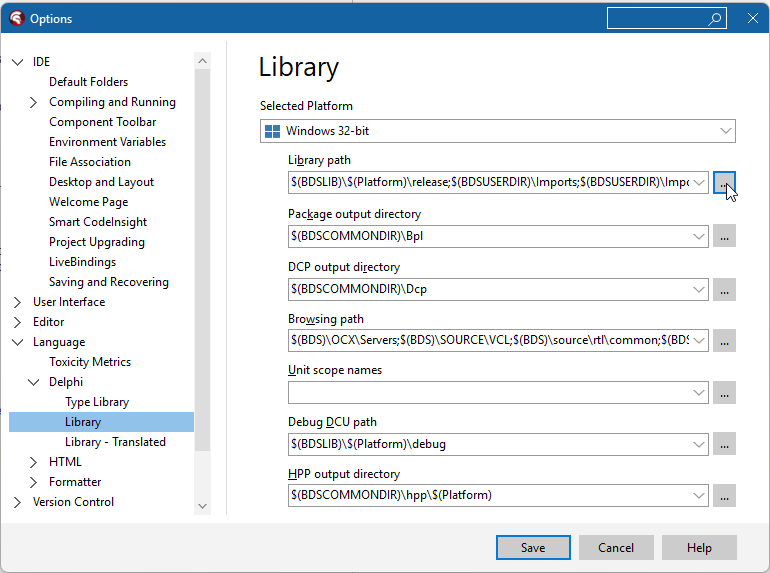770x573 pixels.
Task: Expand Unit scope names dropdown arrow
Action: 699,392
